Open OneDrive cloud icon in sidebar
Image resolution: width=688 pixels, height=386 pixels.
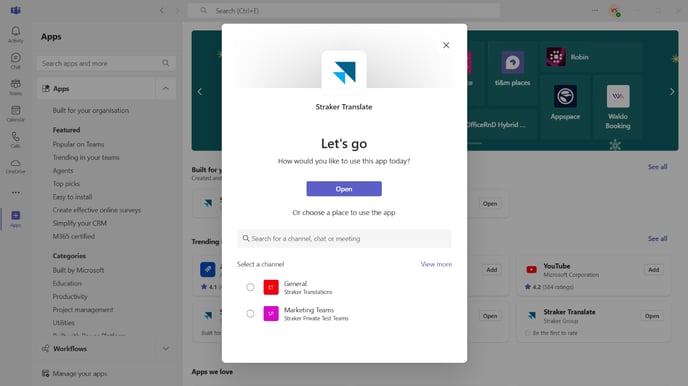(15, 166)
